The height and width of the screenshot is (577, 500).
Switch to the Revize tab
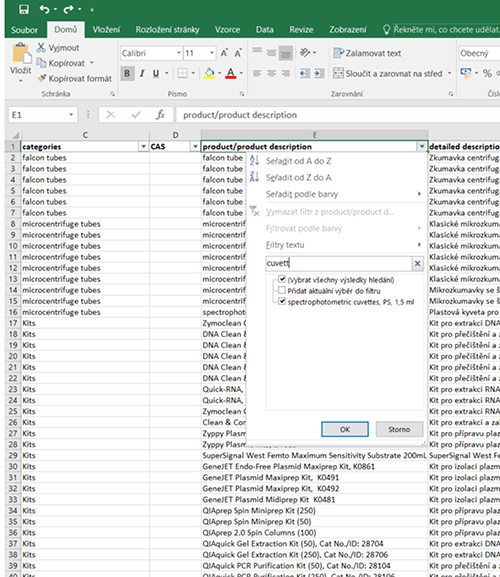pyautogui.click(x=301, y=30)
